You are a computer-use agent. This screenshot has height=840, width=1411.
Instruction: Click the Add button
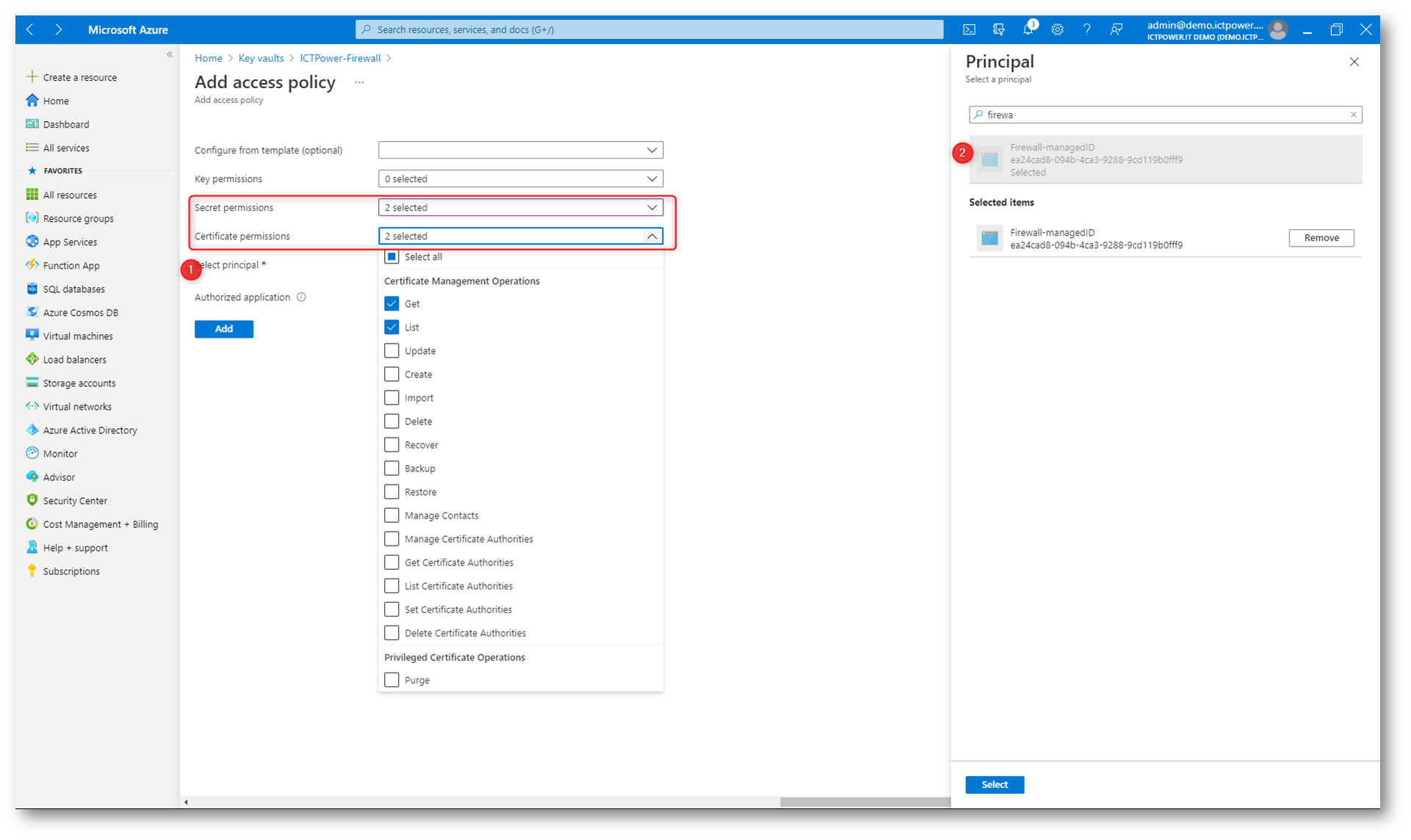(224, 329)
